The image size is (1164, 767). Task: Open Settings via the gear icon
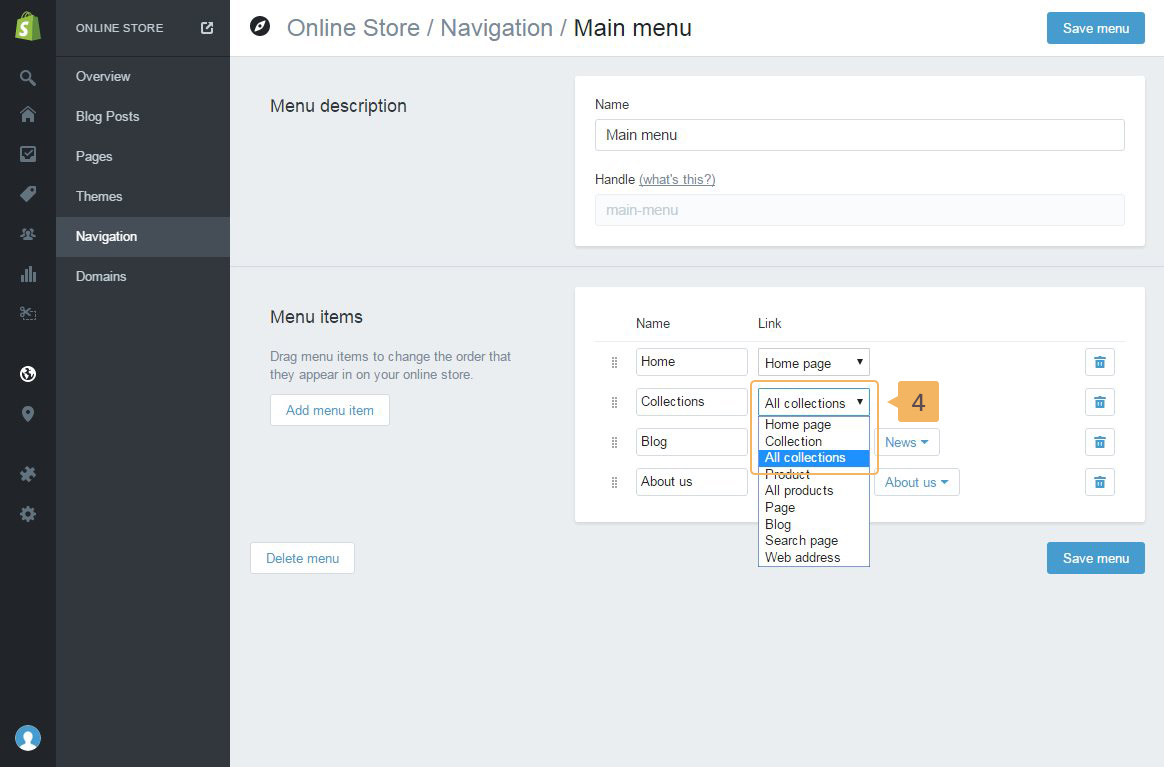(28, 514)
